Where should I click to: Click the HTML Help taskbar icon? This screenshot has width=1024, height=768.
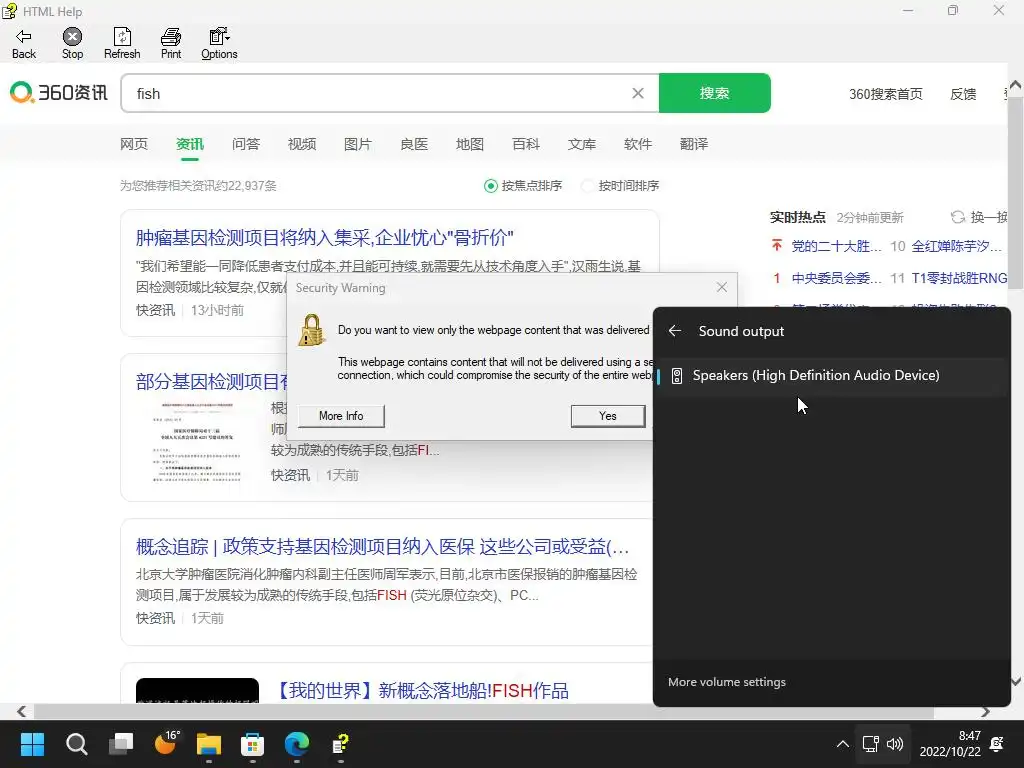click(340, 744)
